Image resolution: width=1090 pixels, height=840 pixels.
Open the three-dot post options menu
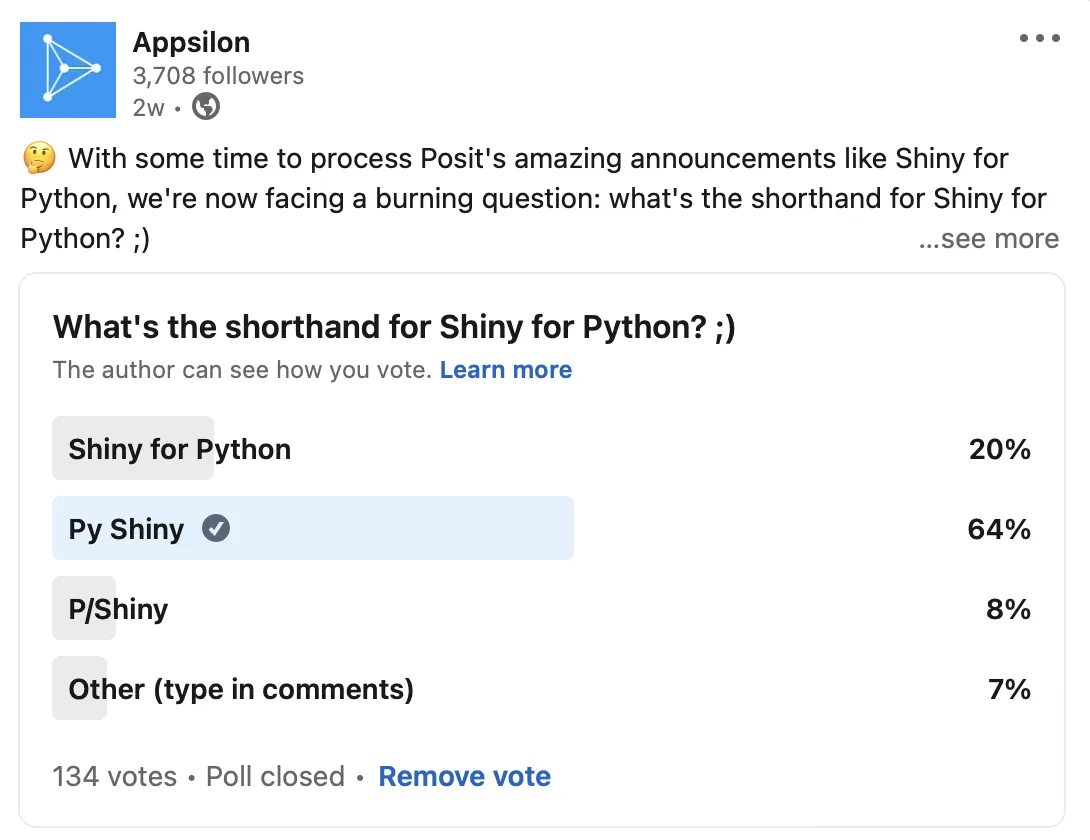(x=1039, y=39)
